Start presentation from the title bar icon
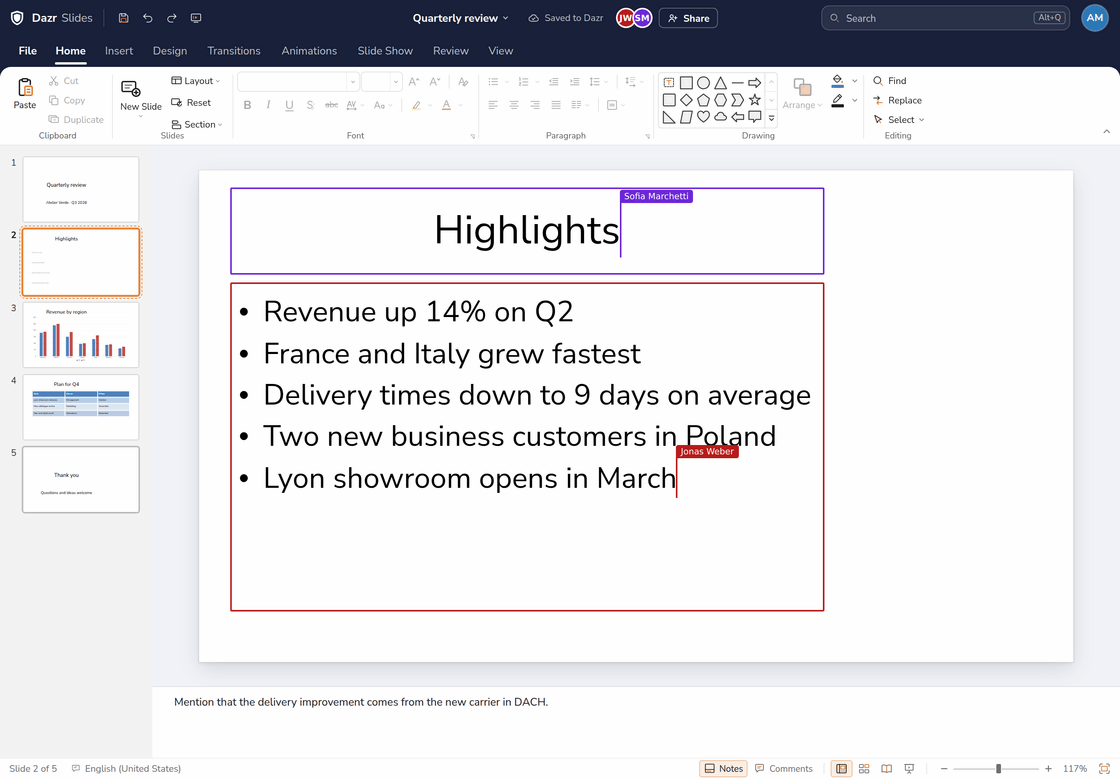1120x778 pixels. 196,18
